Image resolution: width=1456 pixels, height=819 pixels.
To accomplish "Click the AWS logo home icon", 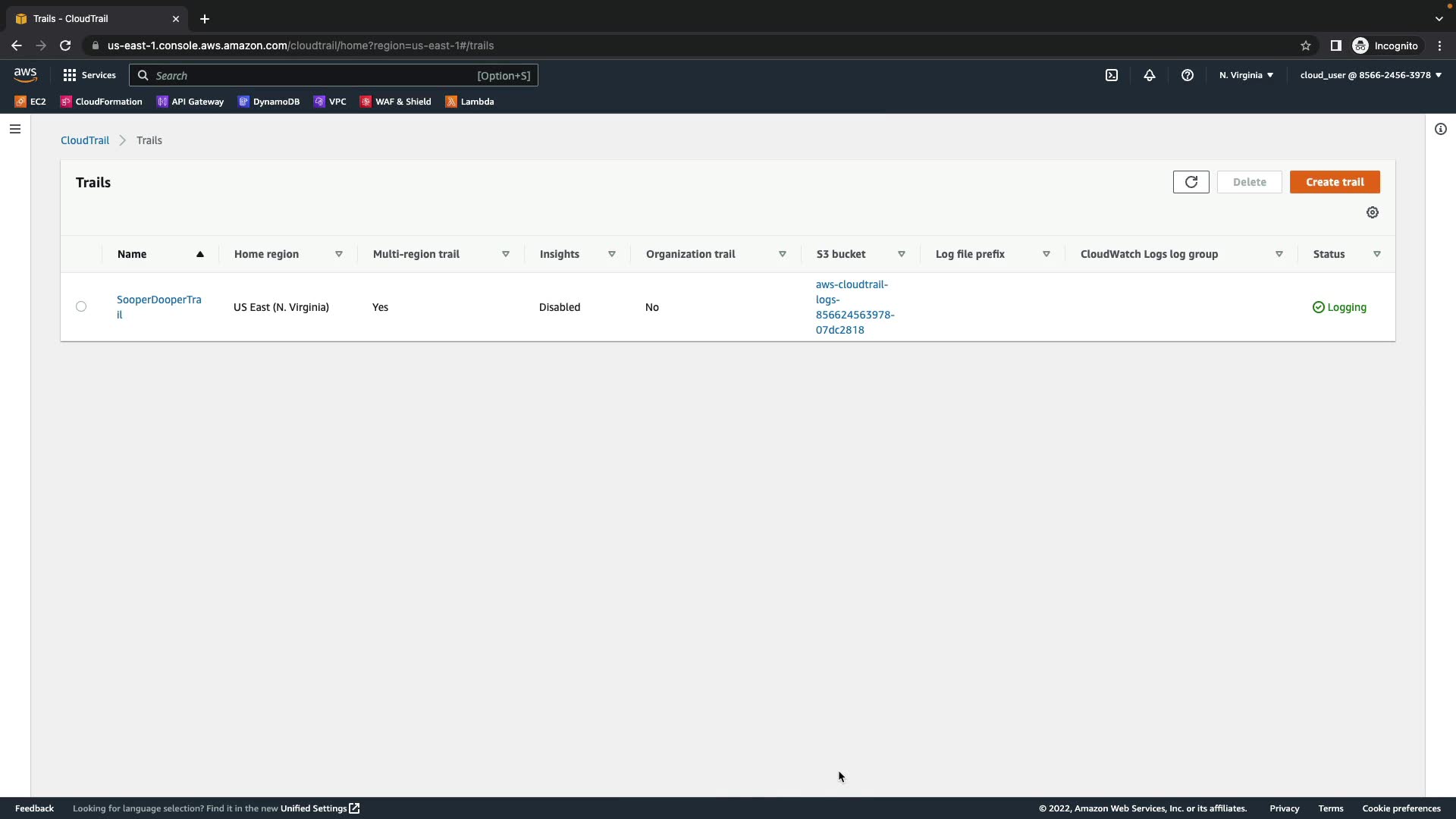I will point(25,75).
